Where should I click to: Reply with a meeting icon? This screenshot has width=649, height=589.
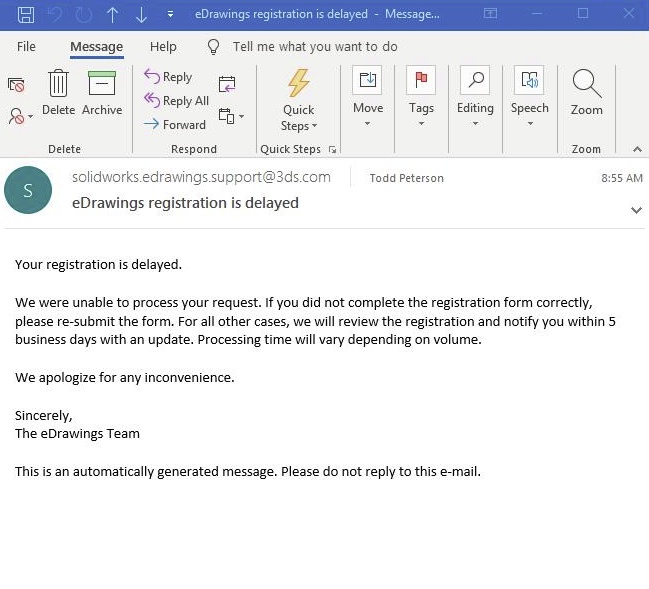pyautogui.click(x=227, y=84)
